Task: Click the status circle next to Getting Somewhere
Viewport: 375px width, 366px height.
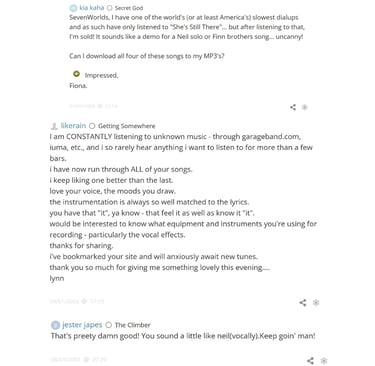Action: (x=92, y=126)
